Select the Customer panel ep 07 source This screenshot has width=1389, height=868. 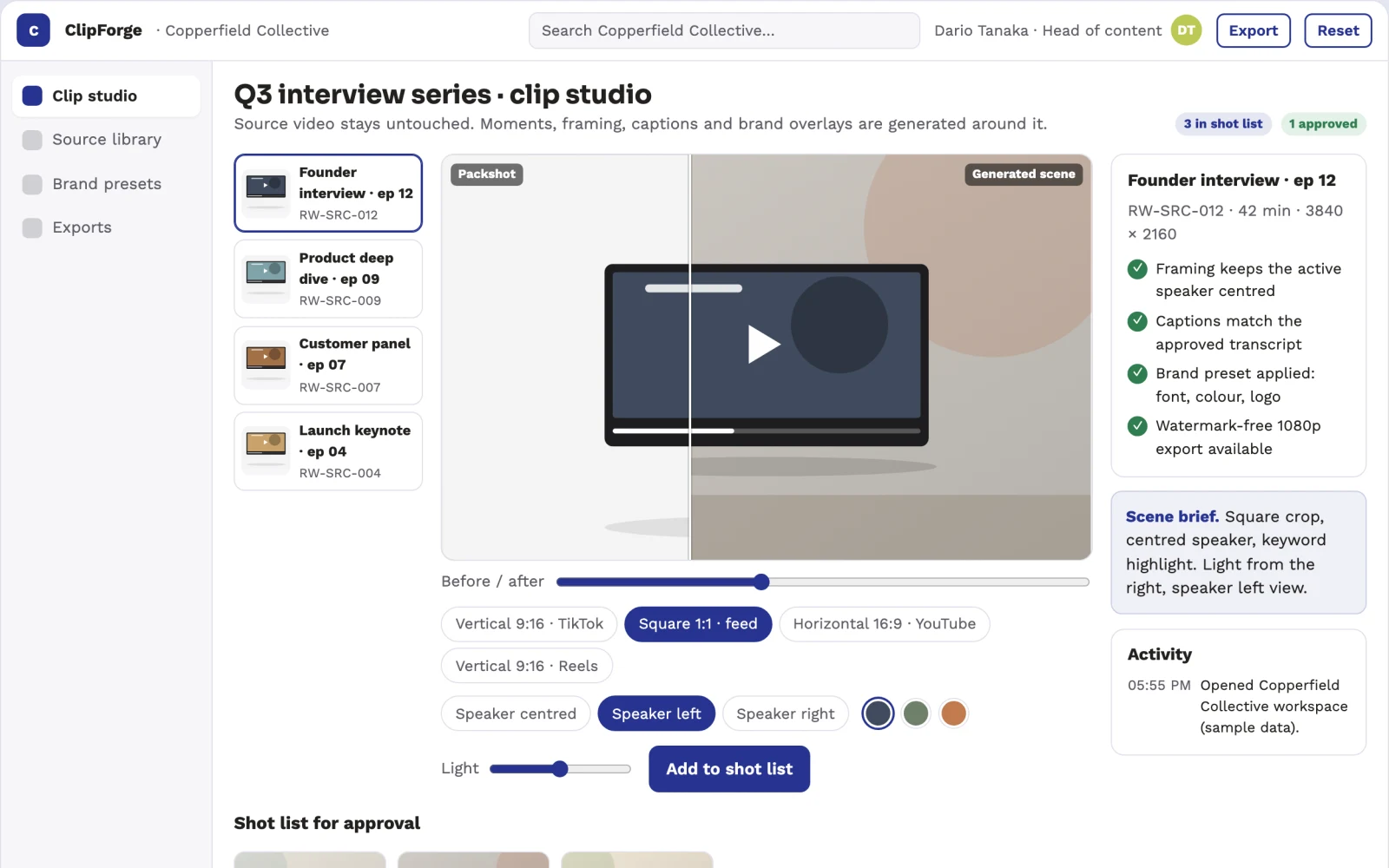coord(328,365)
